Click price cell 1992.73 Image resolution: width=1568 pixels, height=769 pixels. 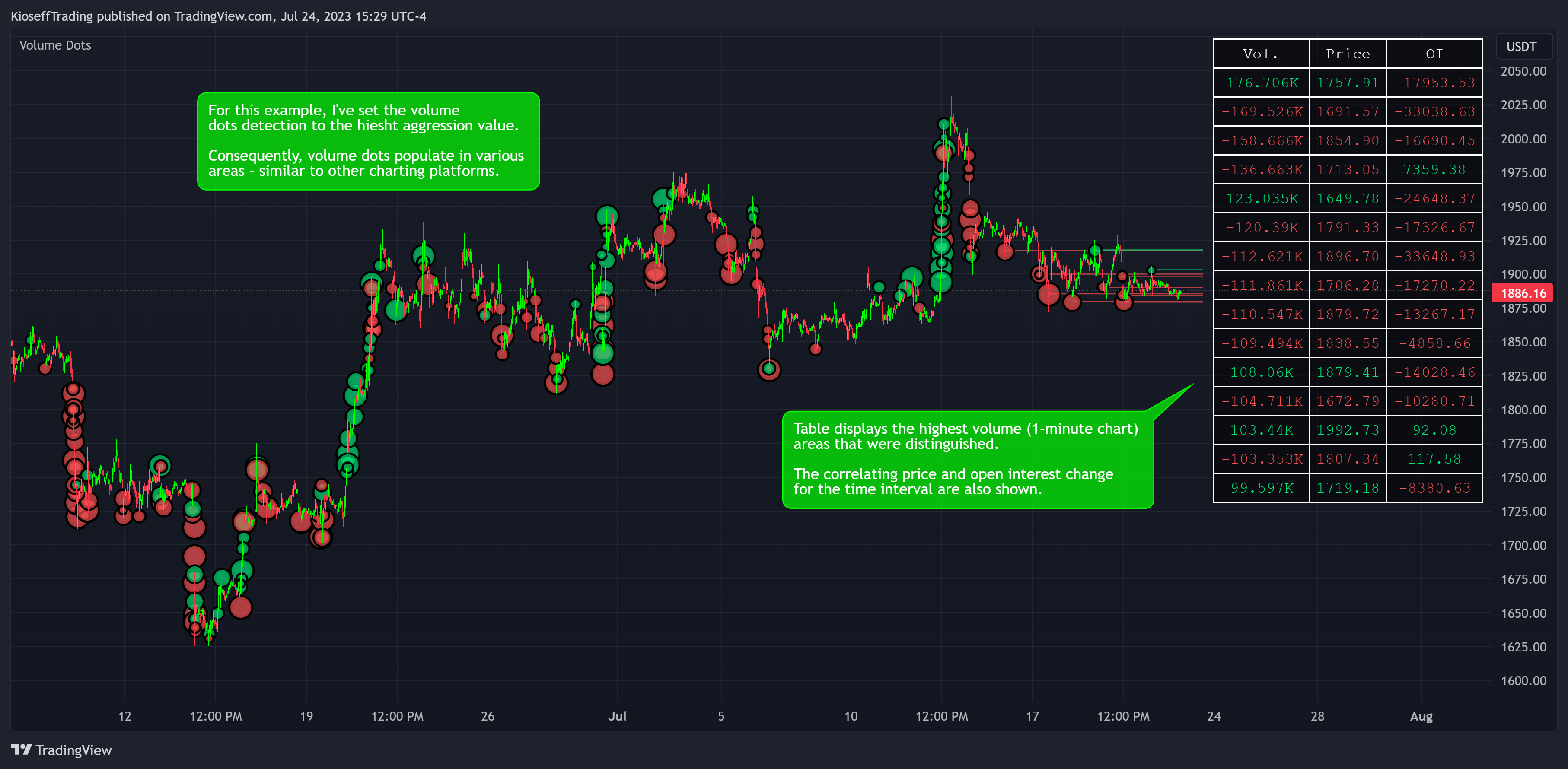1348,430
